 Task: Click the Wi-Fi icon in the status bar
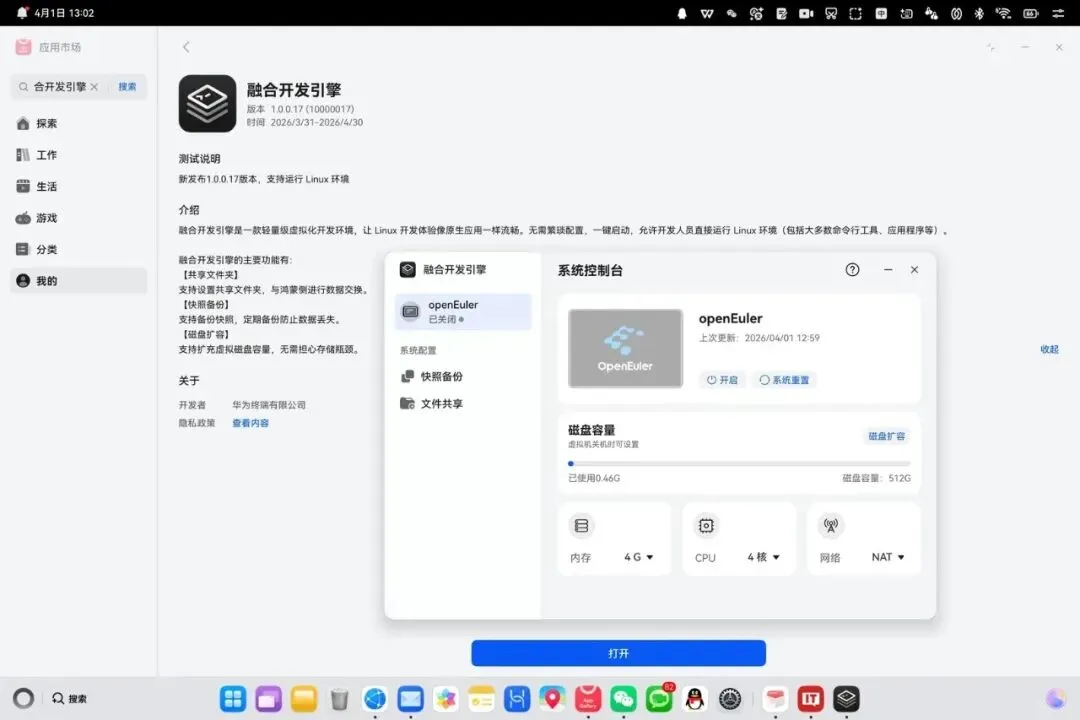[x=1003, y=13]
